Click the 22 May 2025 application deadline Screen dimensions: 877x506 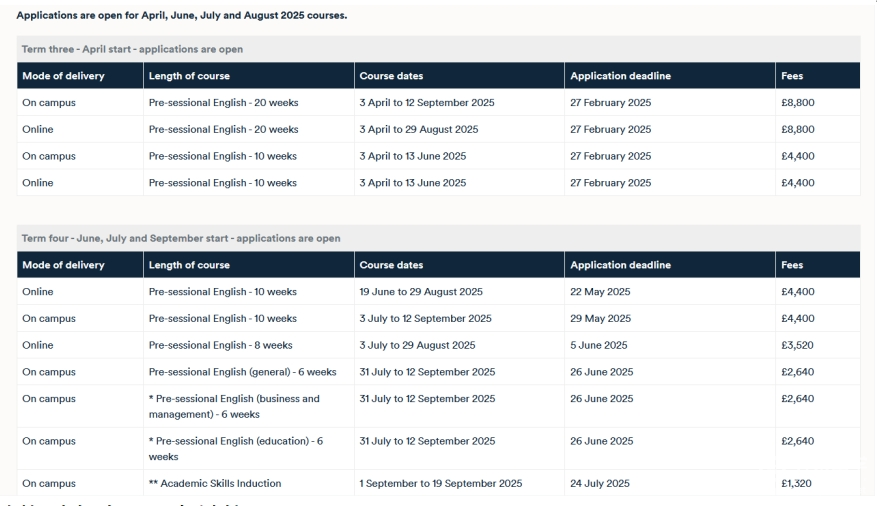600,292
